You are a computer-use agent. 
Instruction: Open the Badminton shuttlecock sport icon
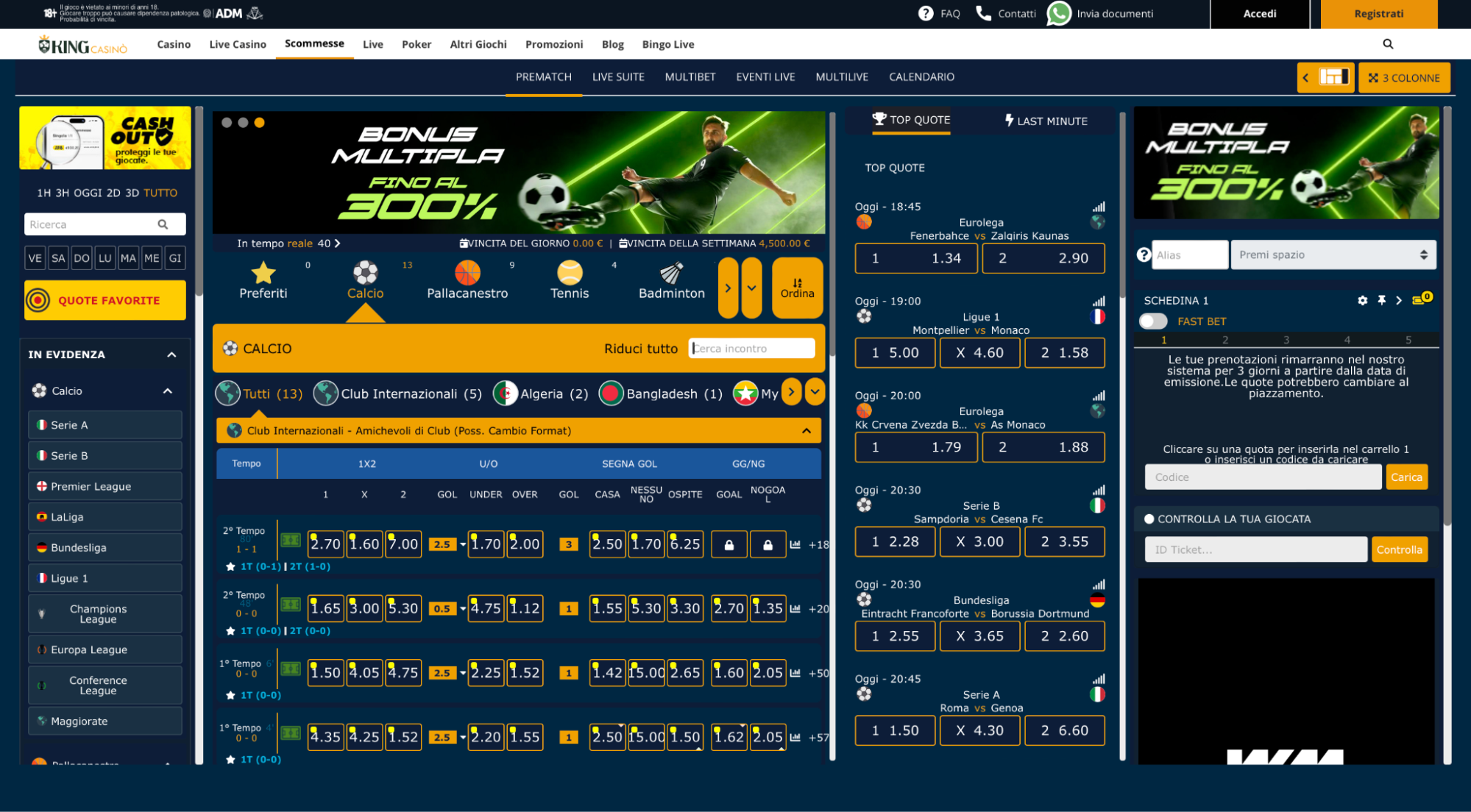click(x=670, y=274)
